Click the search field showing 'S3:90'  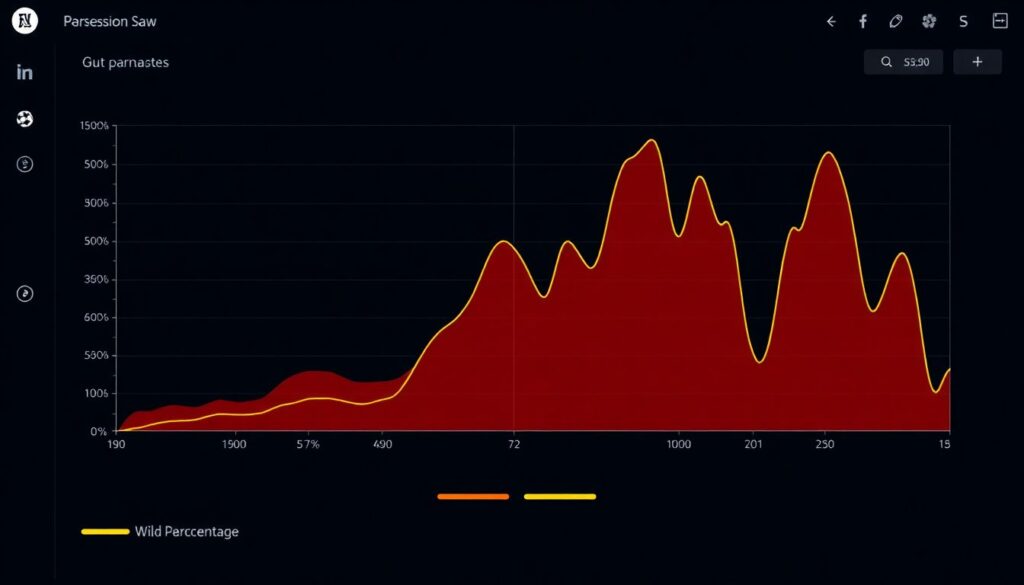(903, 62)
